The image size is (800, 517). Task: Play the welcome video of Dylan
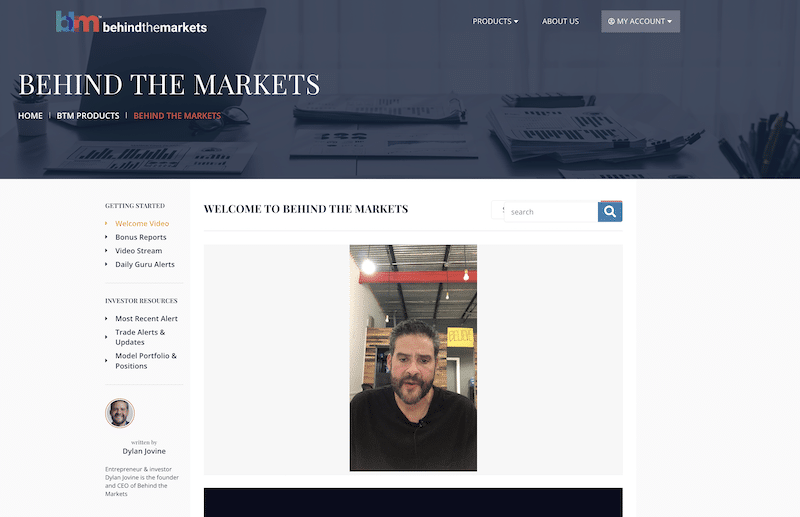point(413,358)
